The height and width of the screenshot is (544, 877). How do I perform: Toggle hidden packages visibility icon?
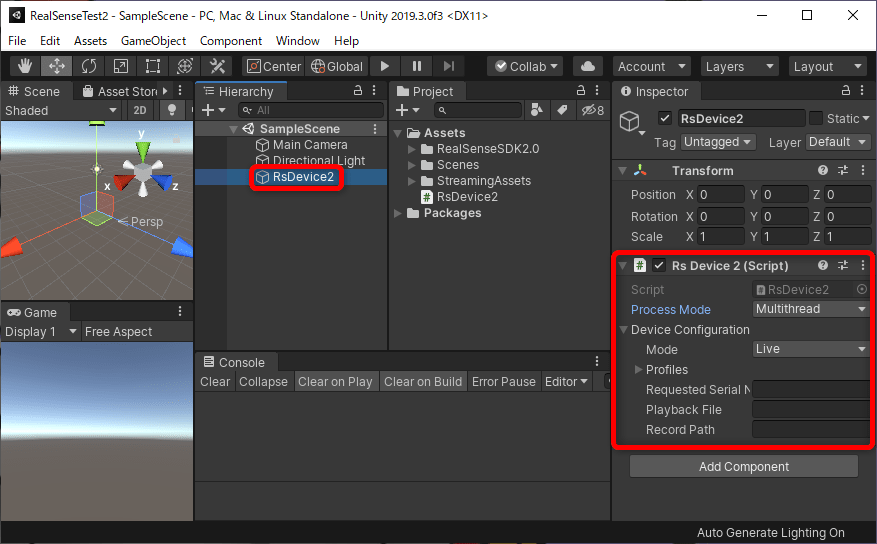593,110
